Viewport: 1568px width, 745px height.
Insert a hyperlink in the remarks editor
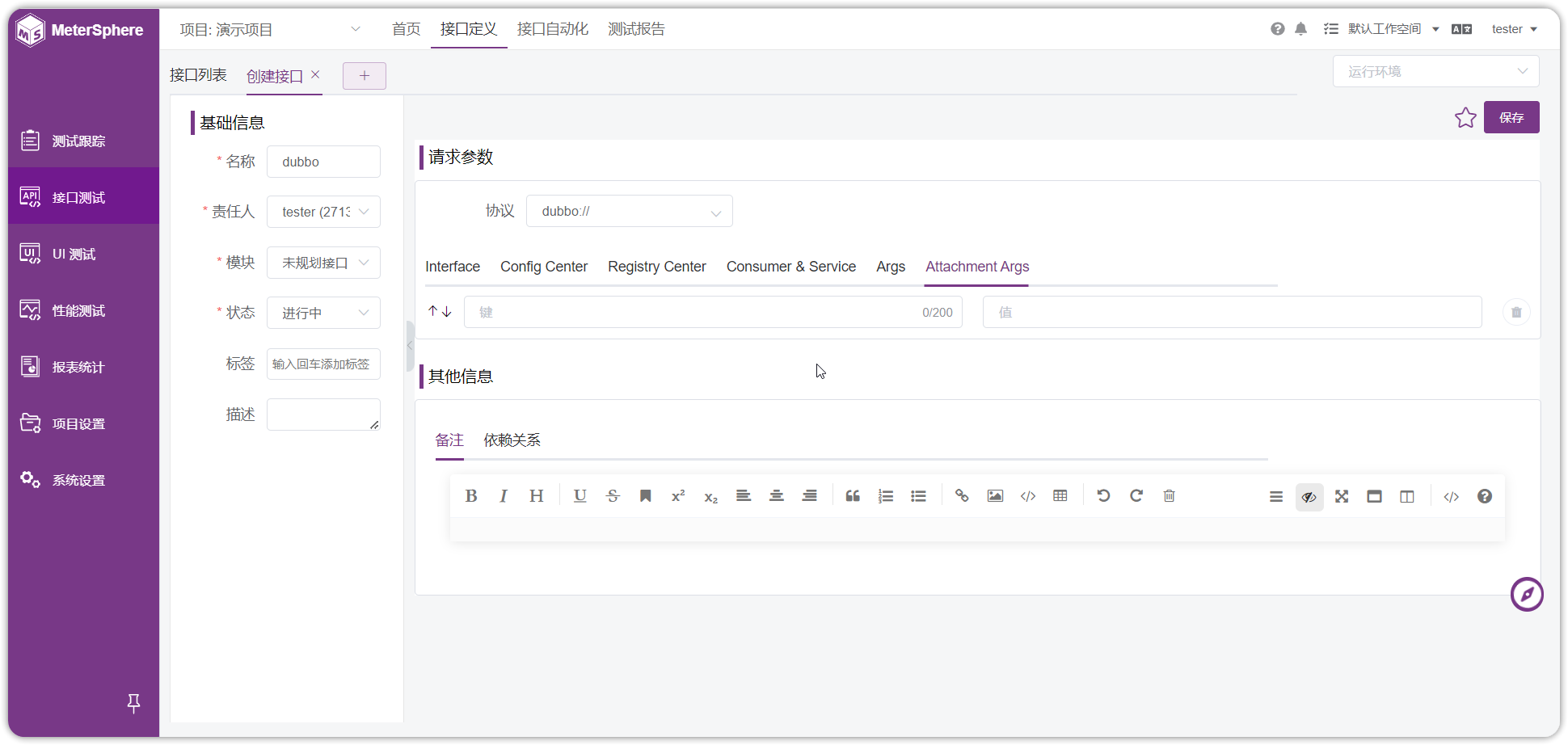pyautogui.click(x=962, y=496)
